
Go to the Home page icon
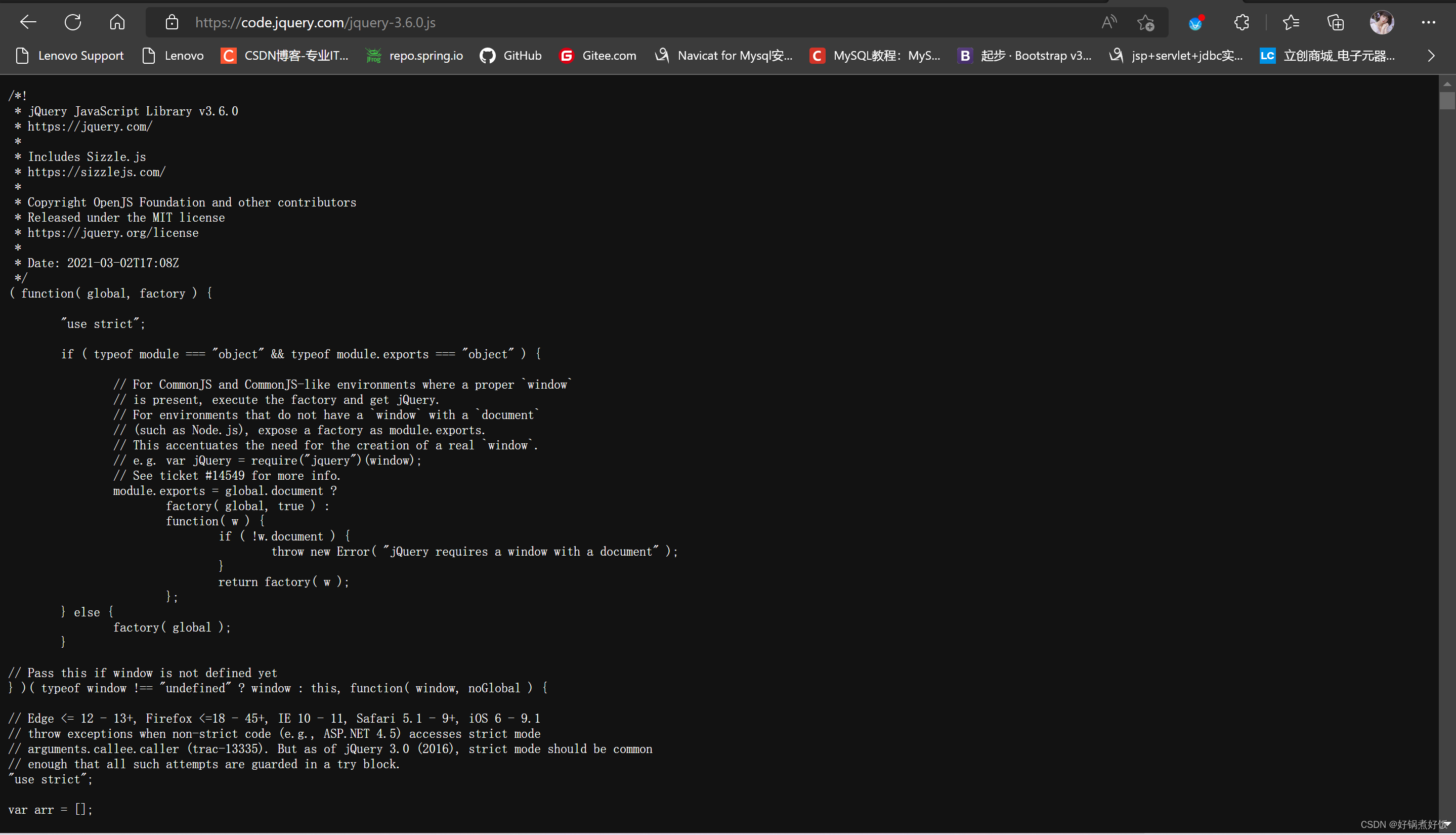117,22
